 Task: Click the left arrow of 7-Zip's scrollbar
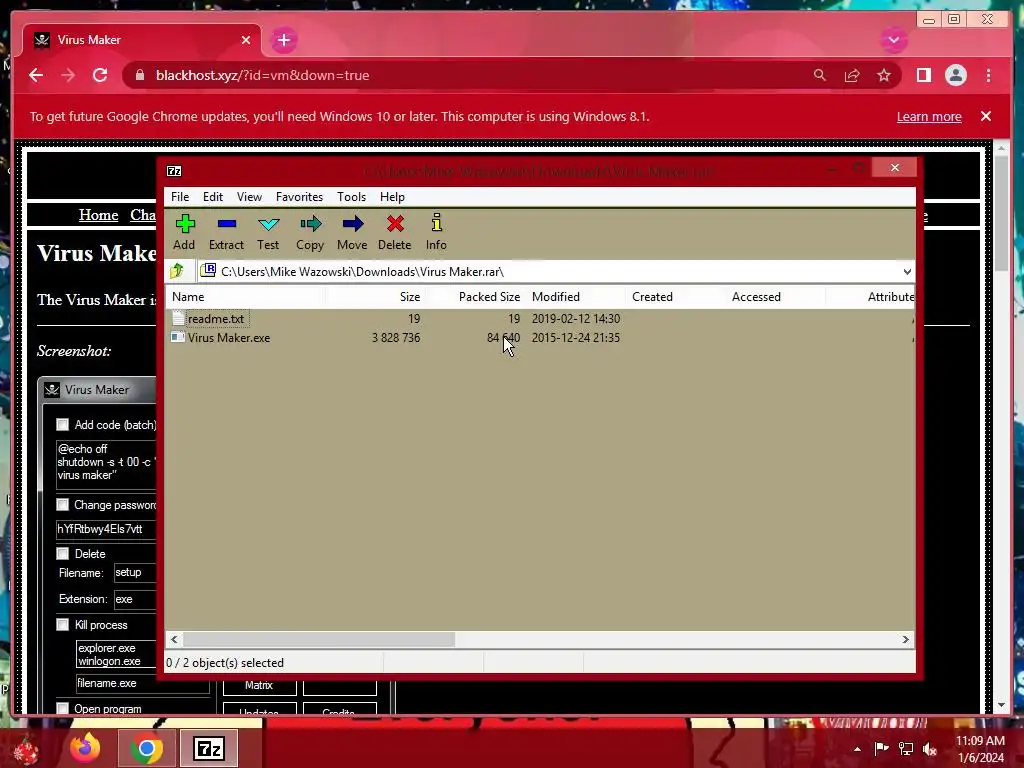click(174, 639)
